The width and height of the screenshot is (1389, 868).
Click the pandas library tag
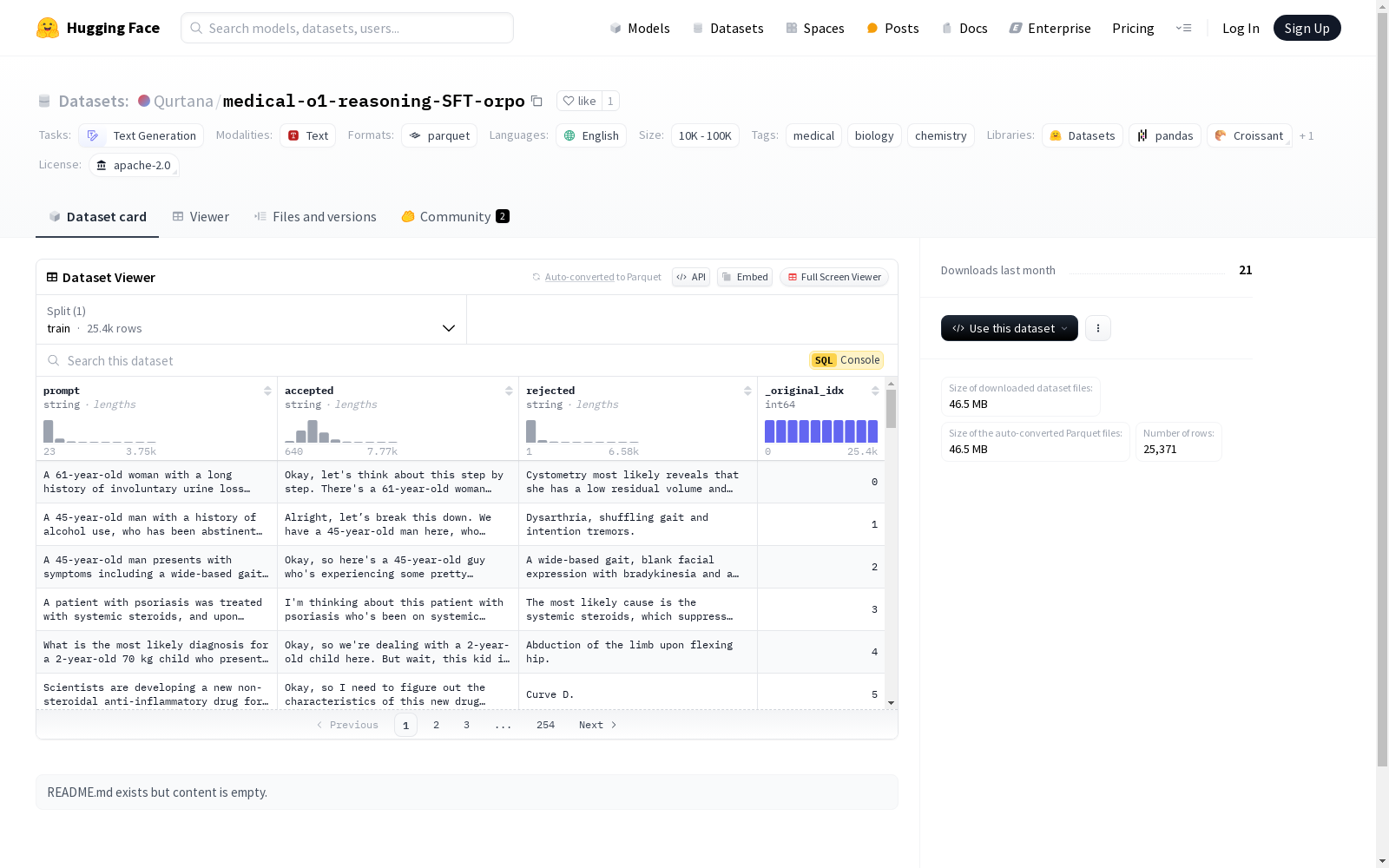point(1165,135)
